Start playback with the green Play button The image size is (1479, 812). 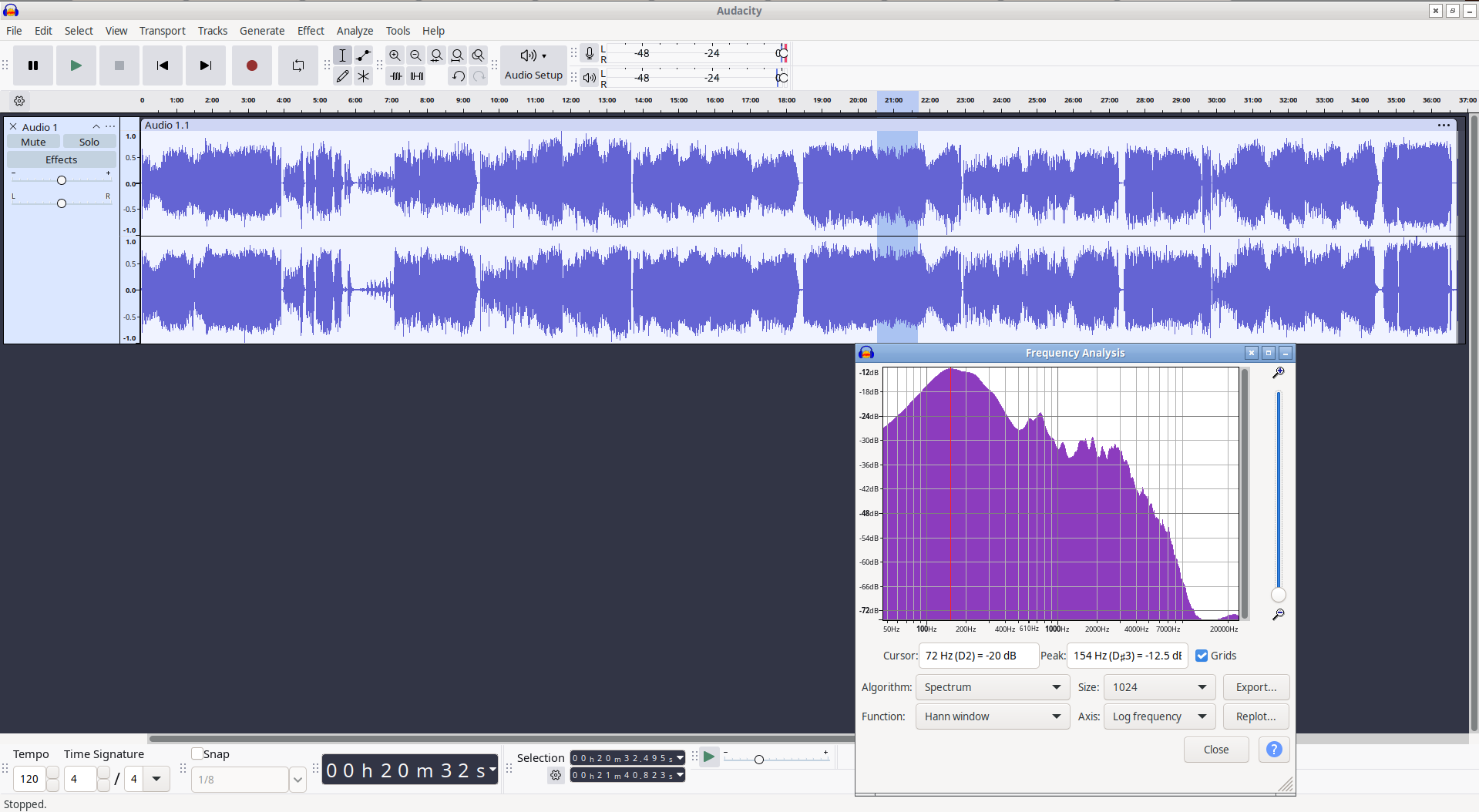(x=76, y=65)
